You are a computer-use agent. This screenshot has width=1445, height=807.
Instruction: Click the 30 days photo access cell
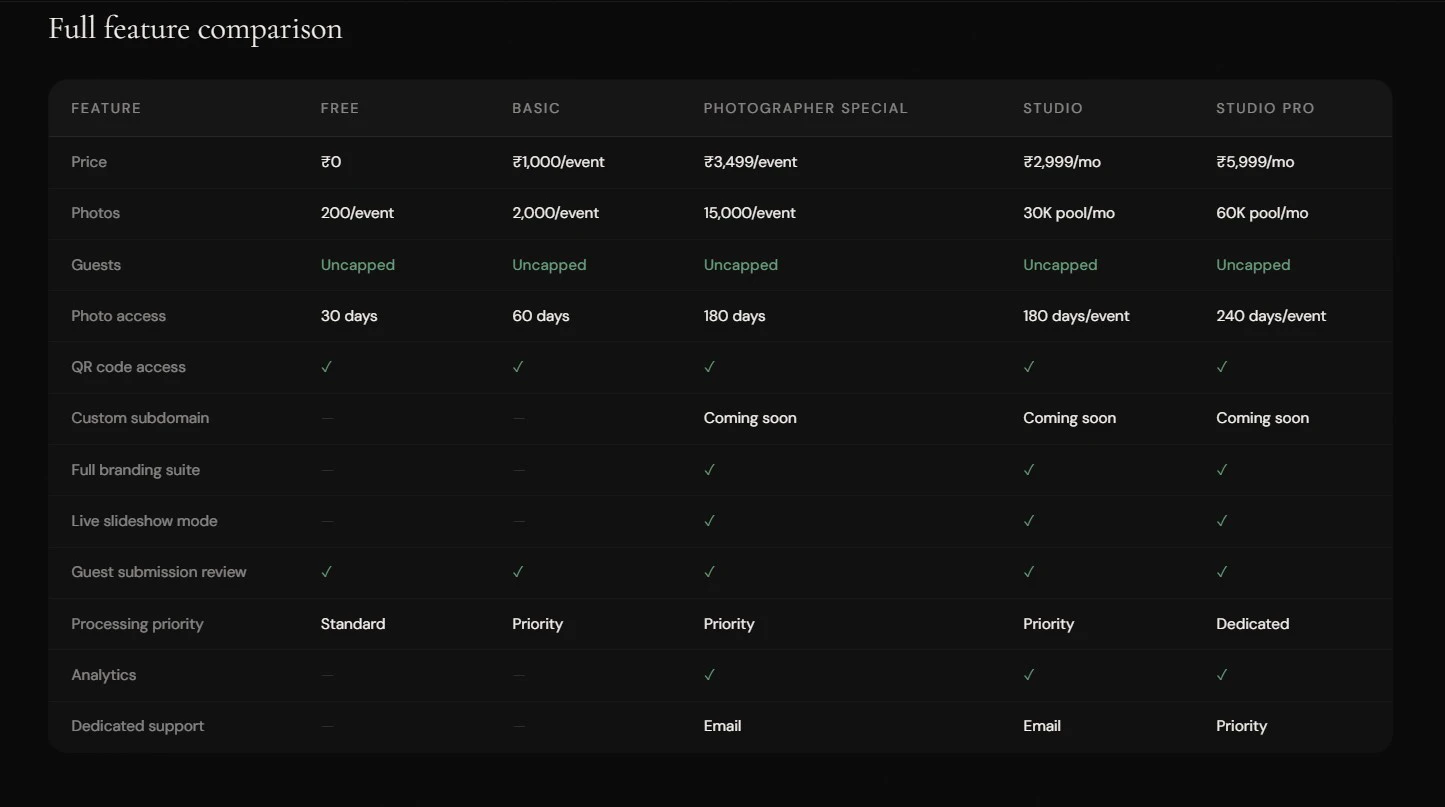point(349,316)
